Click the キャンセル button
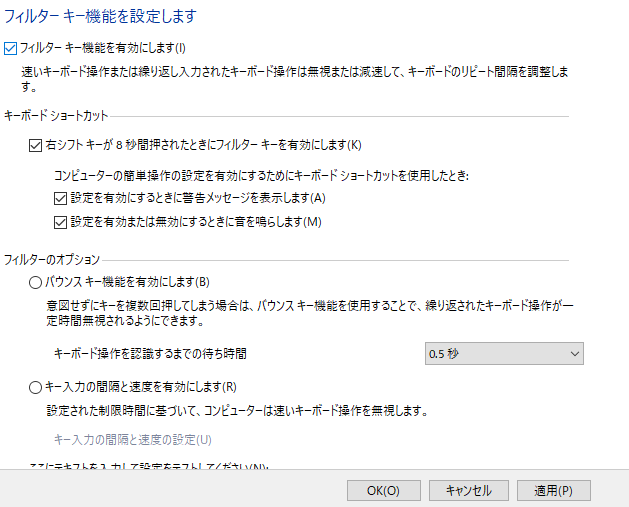 [468, 490]
